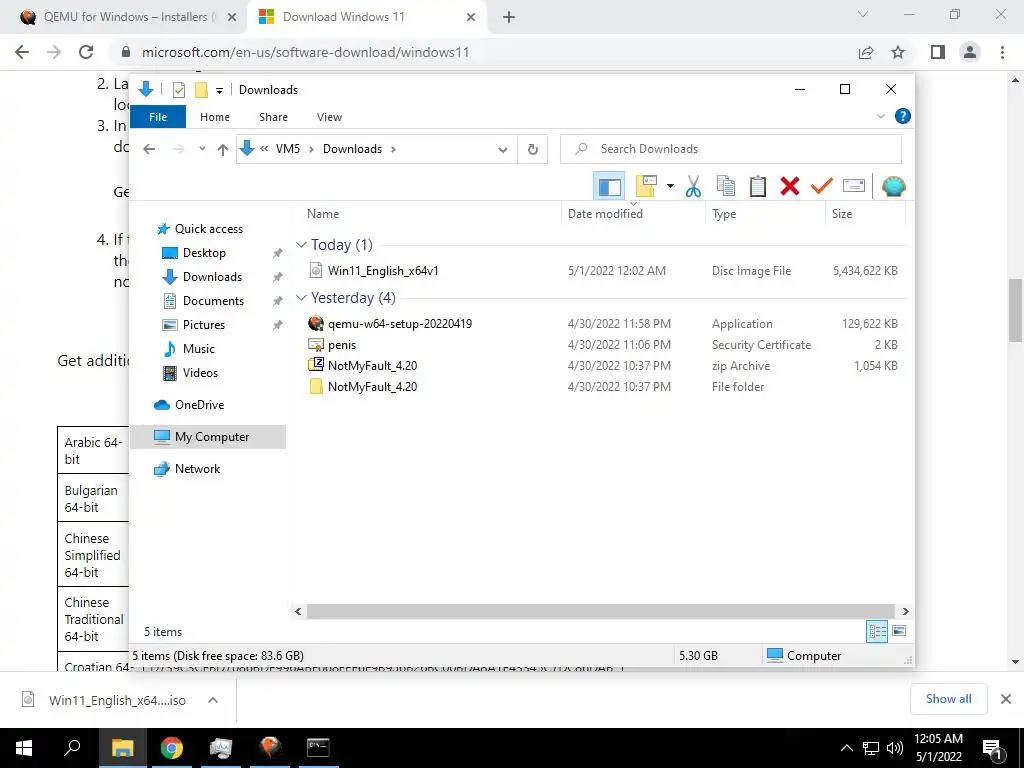Viewport: 1024px width, 768px height.
Task: Open Classic Explorer settings shell icon
Action: pos(893,187)
